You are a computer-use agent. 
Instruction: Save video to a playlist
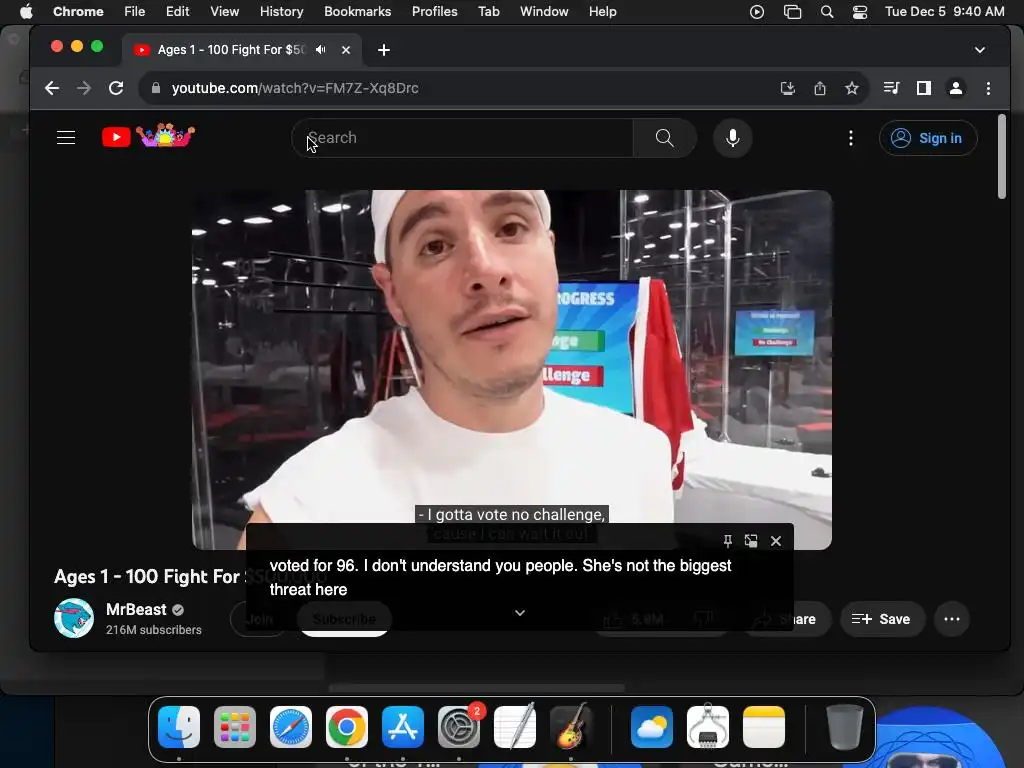pyautogui.click(x=881, y=619)
